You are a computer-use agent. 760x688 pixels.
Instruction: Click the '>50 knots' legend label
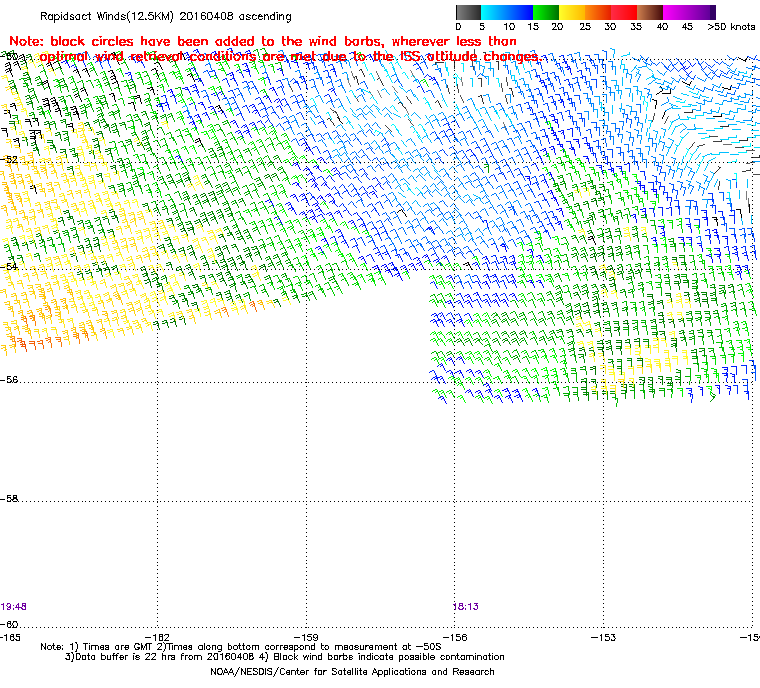[x=731, y=27]
